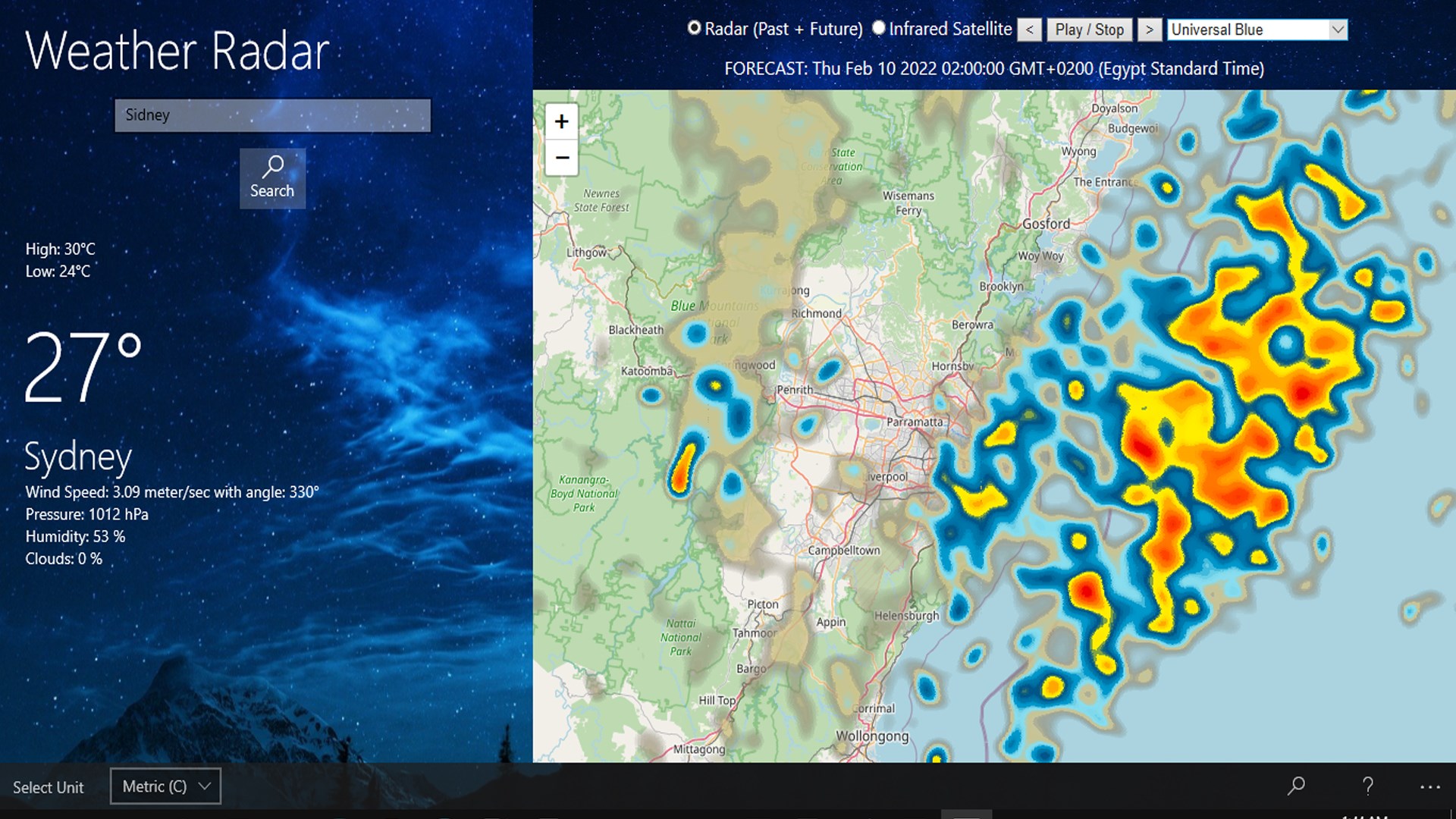Advance forecast frame using > button
1456x819 pixels.
point(1150,30)
